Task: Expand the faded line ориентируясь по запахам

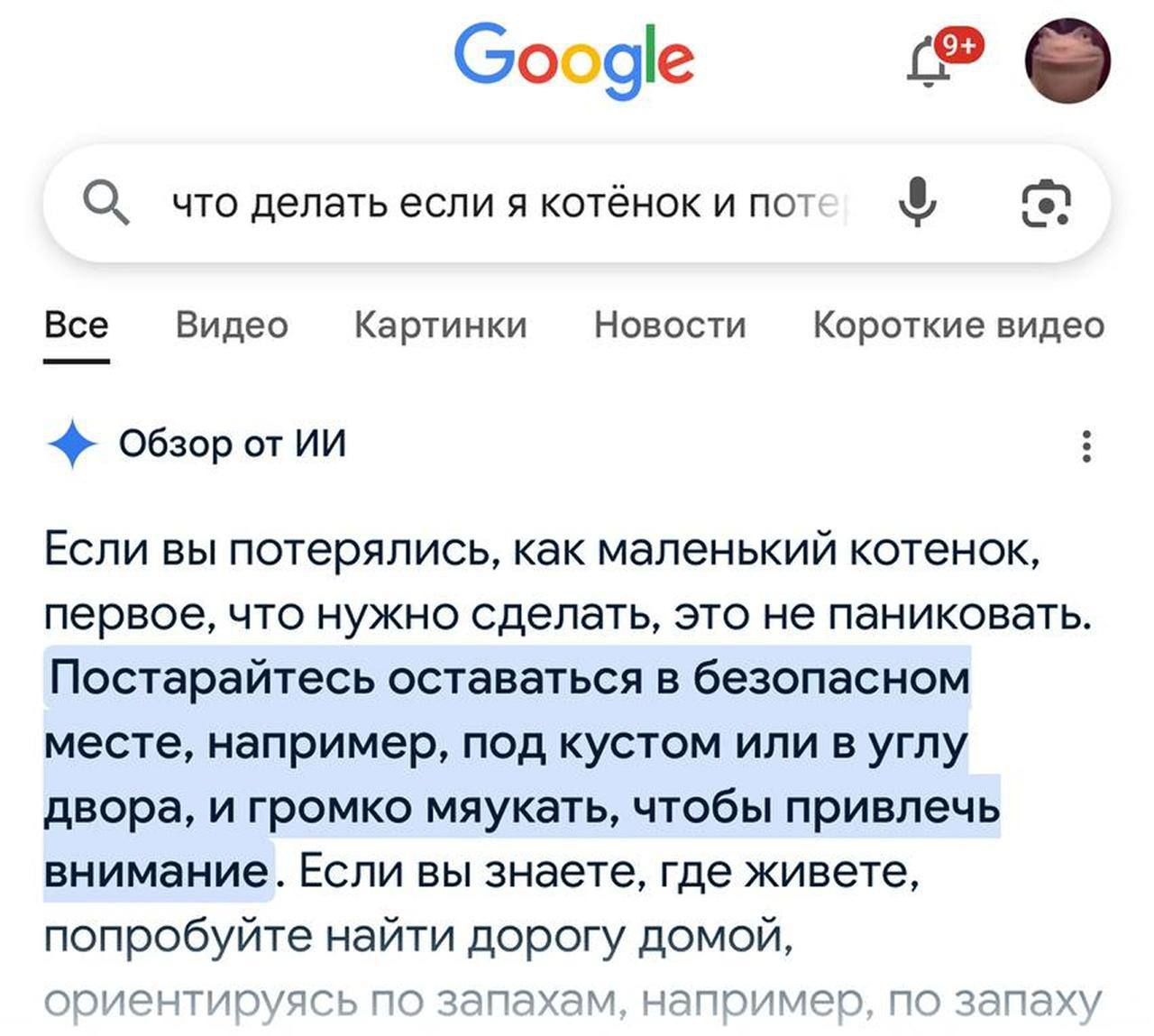Action: 572,1002
